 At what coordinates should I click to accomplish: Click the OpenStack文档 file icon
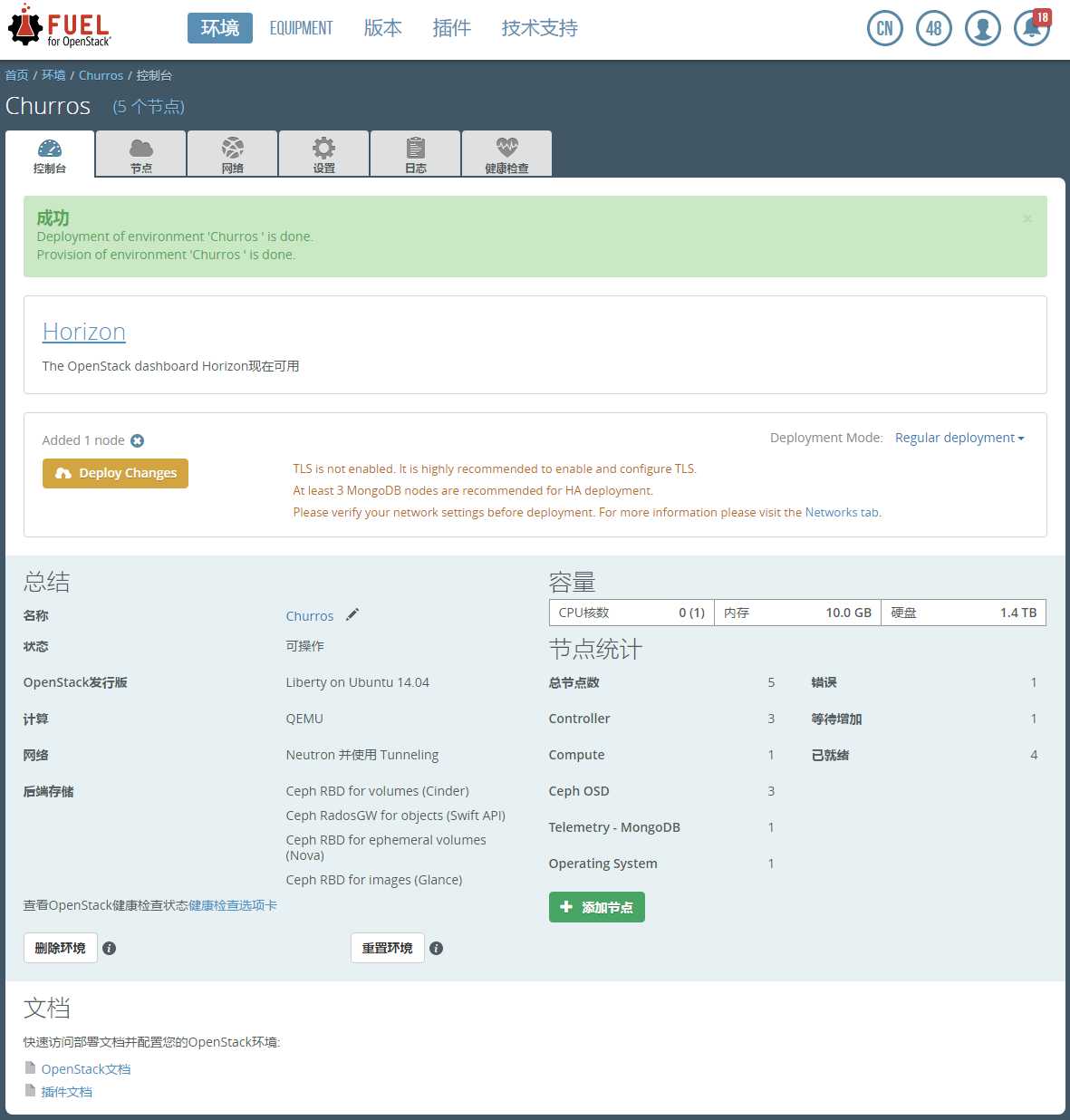pyautogui.click(x=30, y=1068)
